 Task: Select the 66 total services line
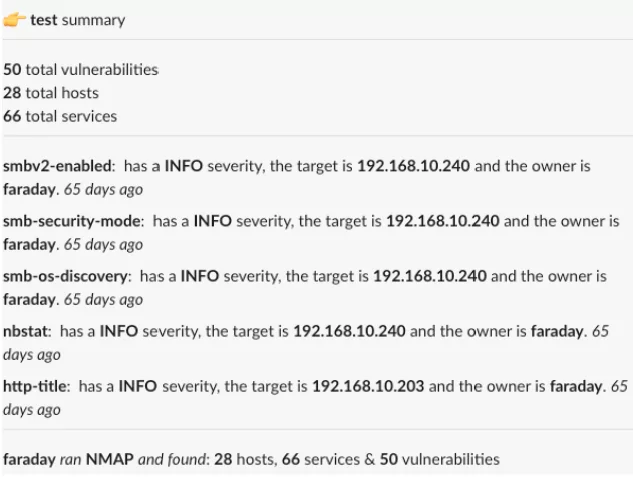click(x=60, y=116)
